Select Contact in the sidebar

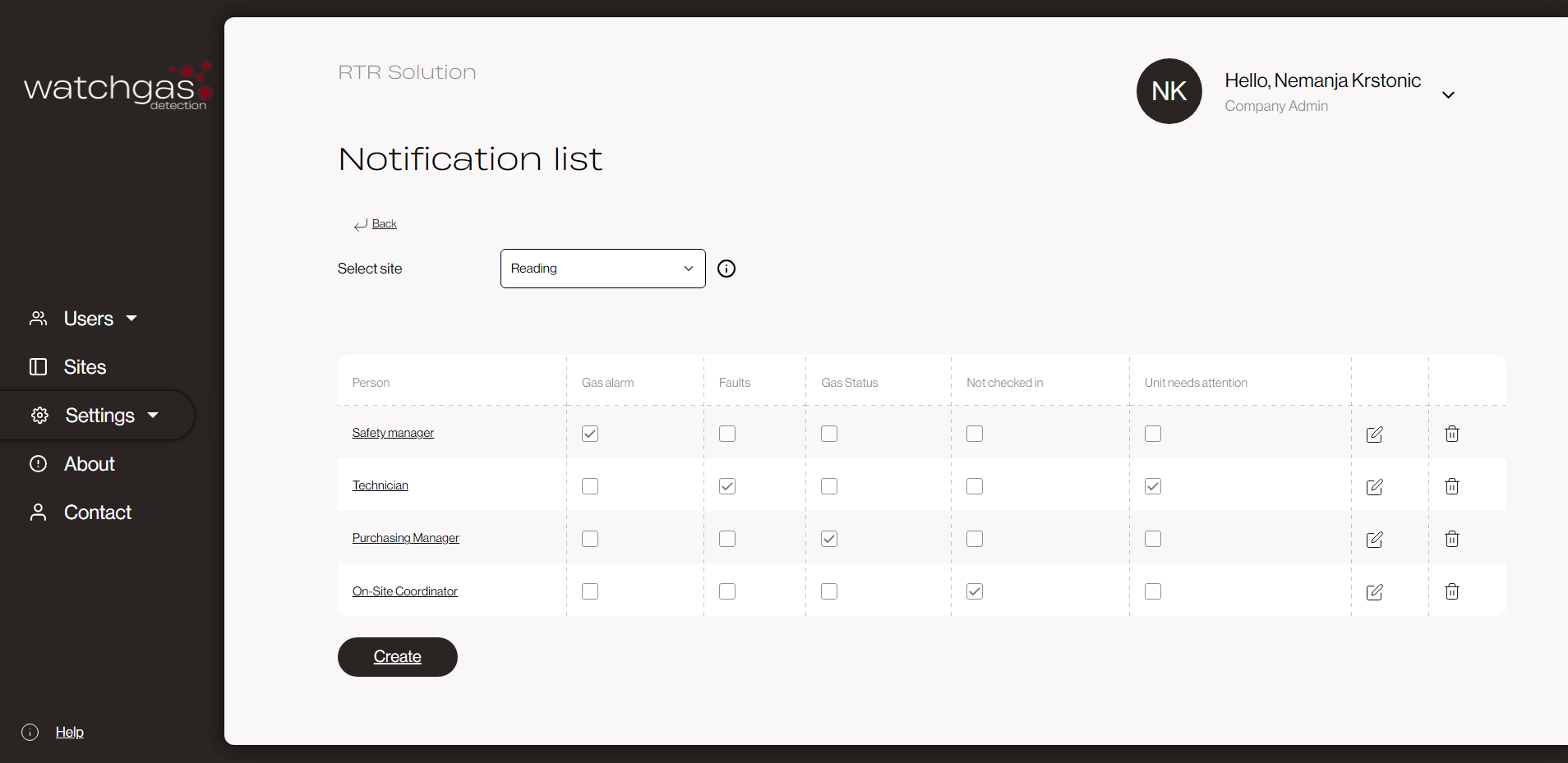[x=98, y=512]
